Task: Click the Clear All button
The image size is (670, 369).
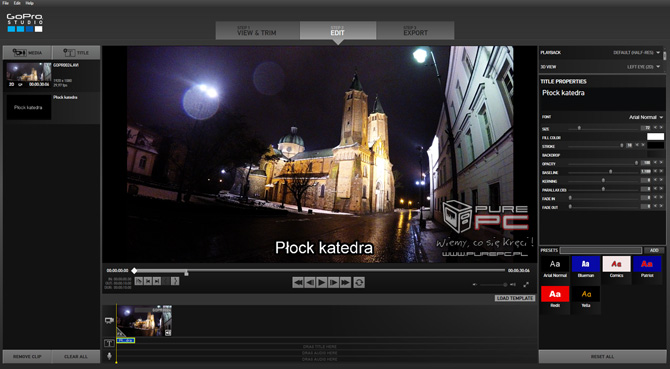Action: coord(76,356)
